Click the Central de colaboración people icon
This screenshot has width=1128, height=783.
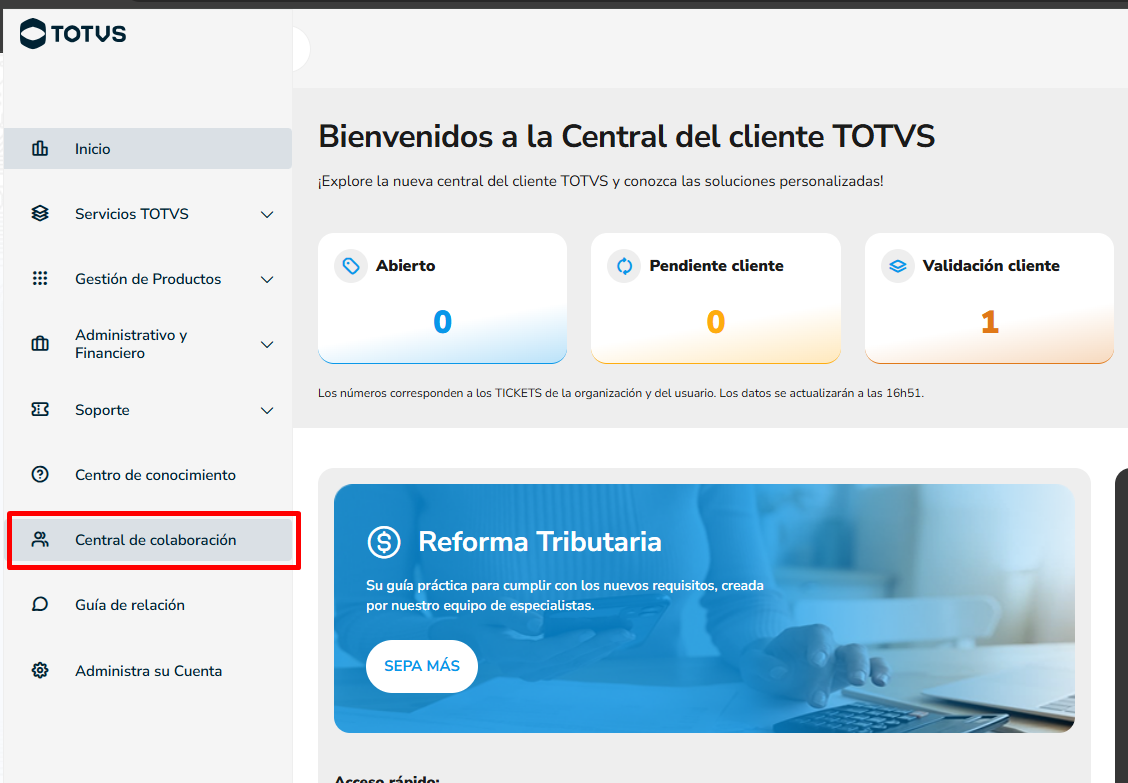pos(40,540)
